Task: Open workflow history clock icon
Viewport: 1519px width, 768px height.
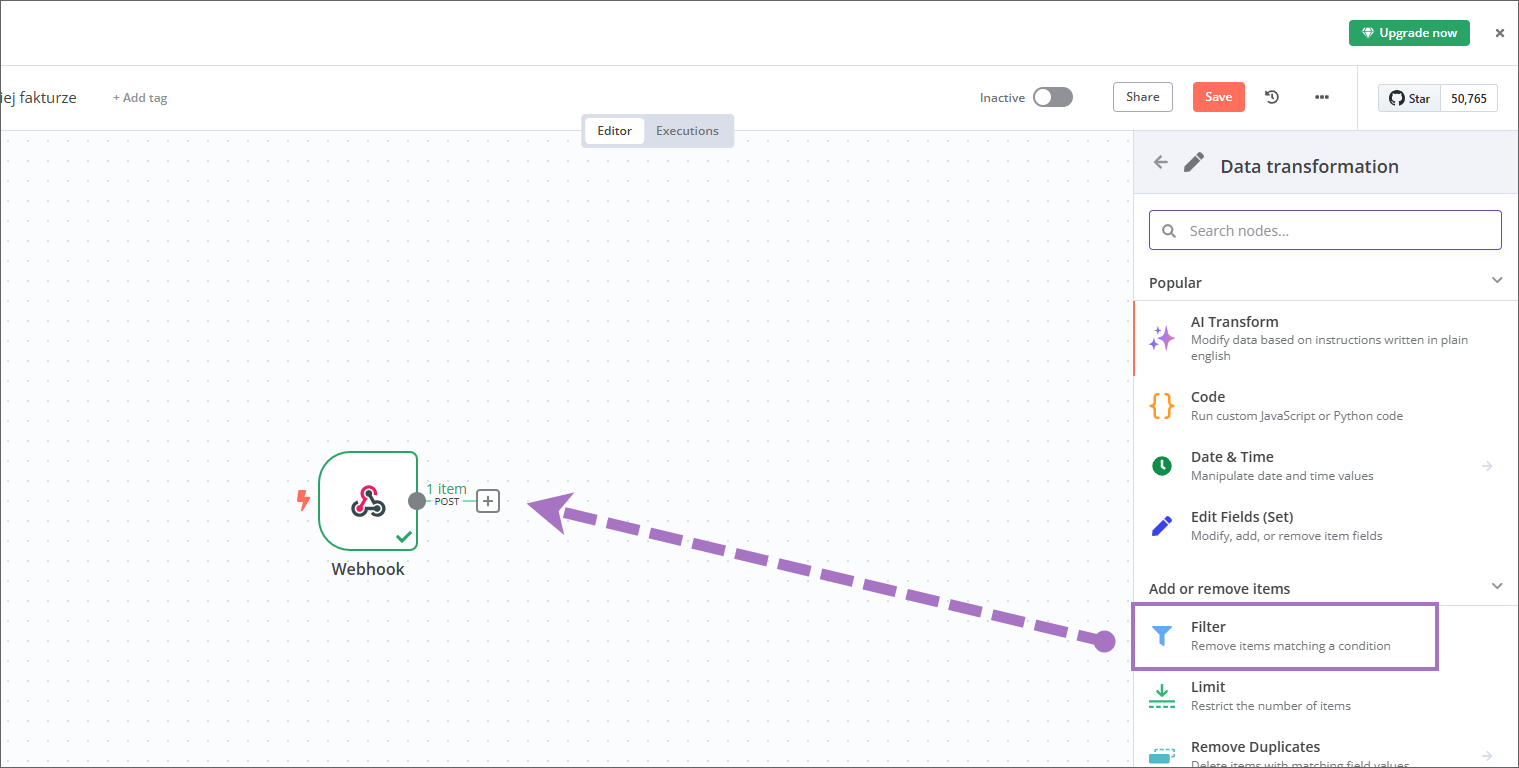Action: tap(1272, 97)
